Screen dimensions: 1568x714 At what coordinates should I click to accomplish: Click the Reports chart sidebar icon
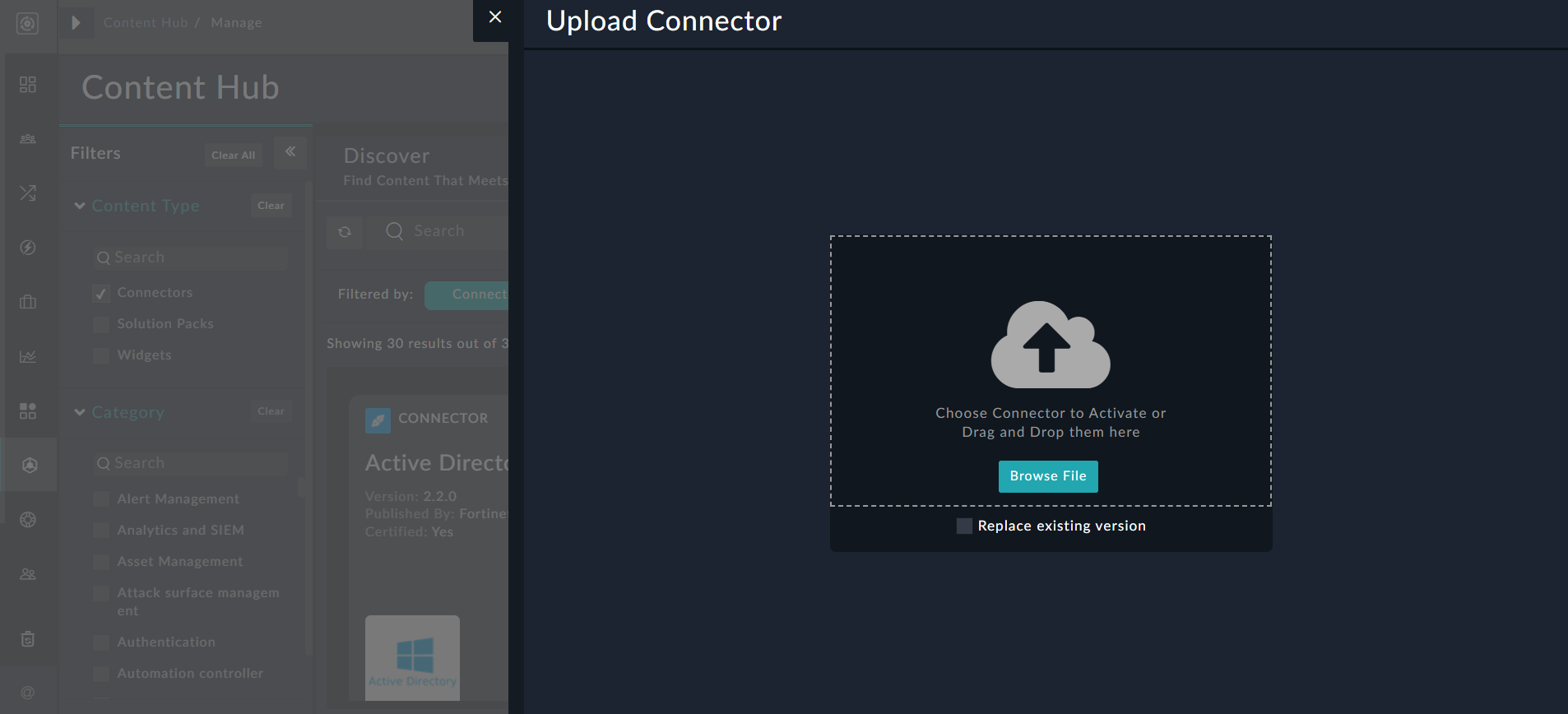point(28,357)
